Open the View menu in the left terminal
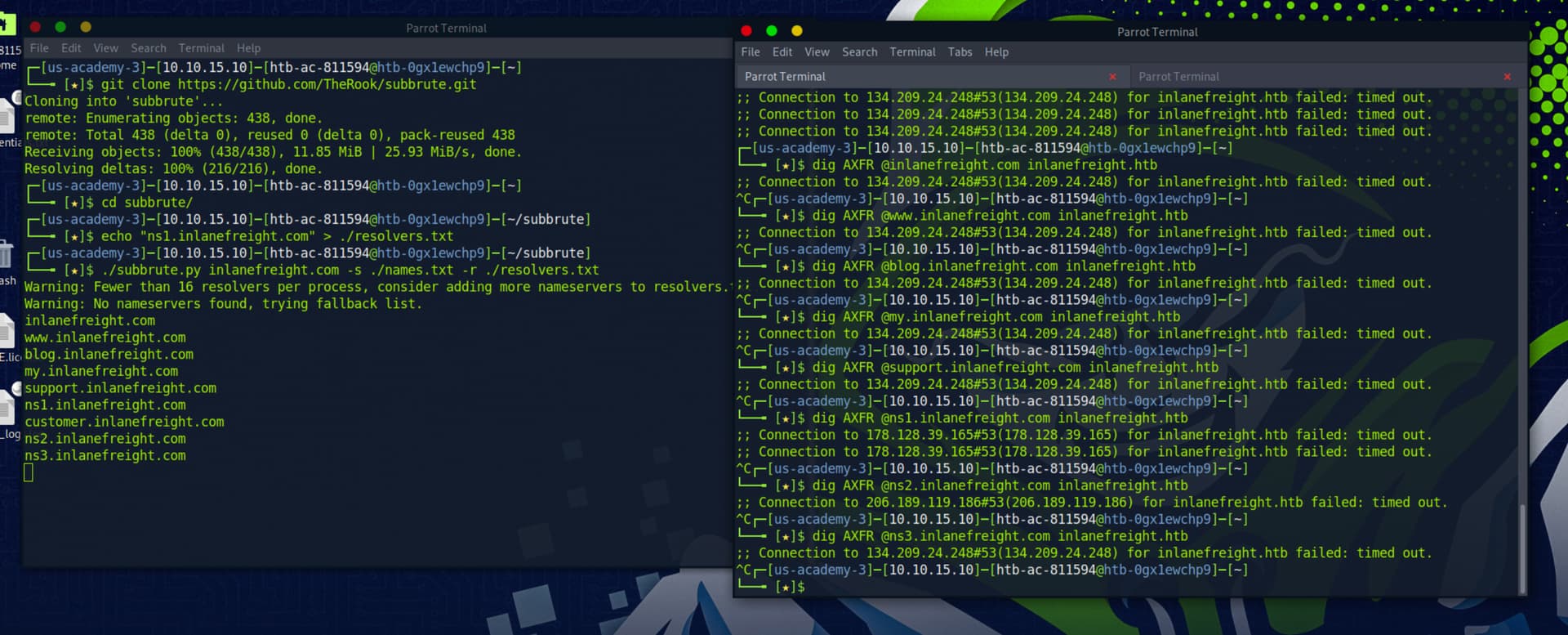 tap(105, 48)
